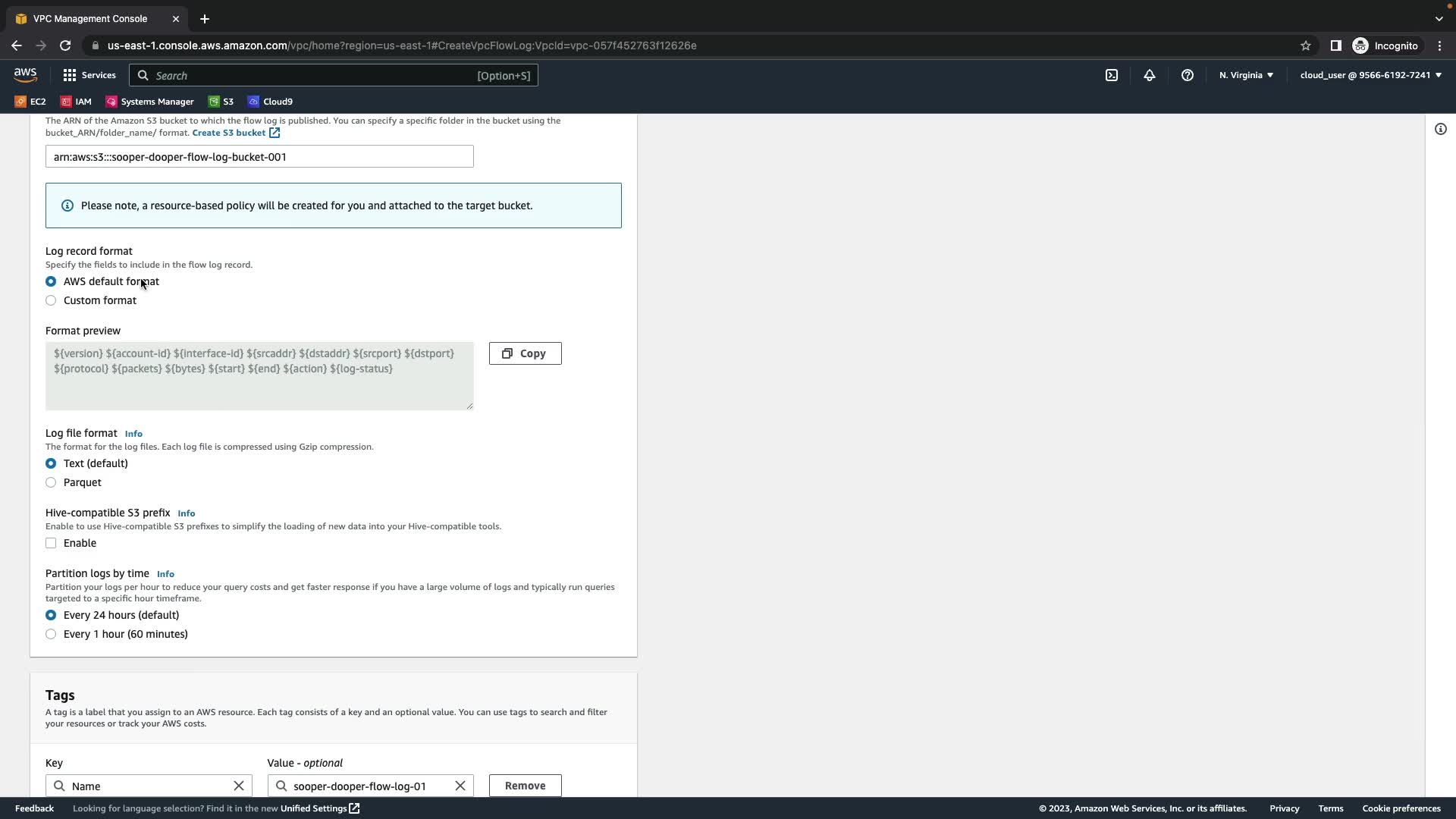Click the Cloud9 shortcut icon
The height and width of the screenshot is (819, 1456).
tap(253, 102)
